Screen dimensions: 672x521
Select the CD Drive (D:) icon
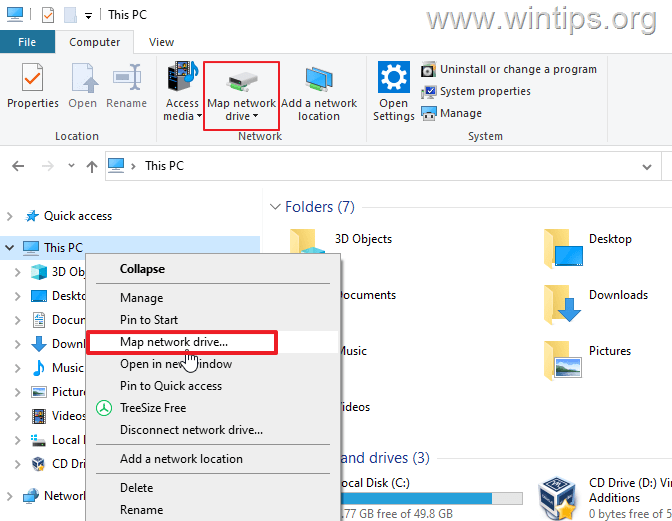pos(557,498)
